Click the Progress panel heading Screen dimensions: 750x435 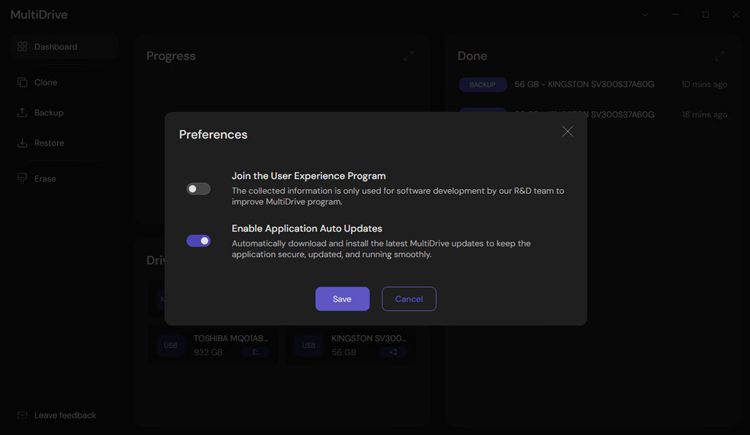[x=171, y=56]
